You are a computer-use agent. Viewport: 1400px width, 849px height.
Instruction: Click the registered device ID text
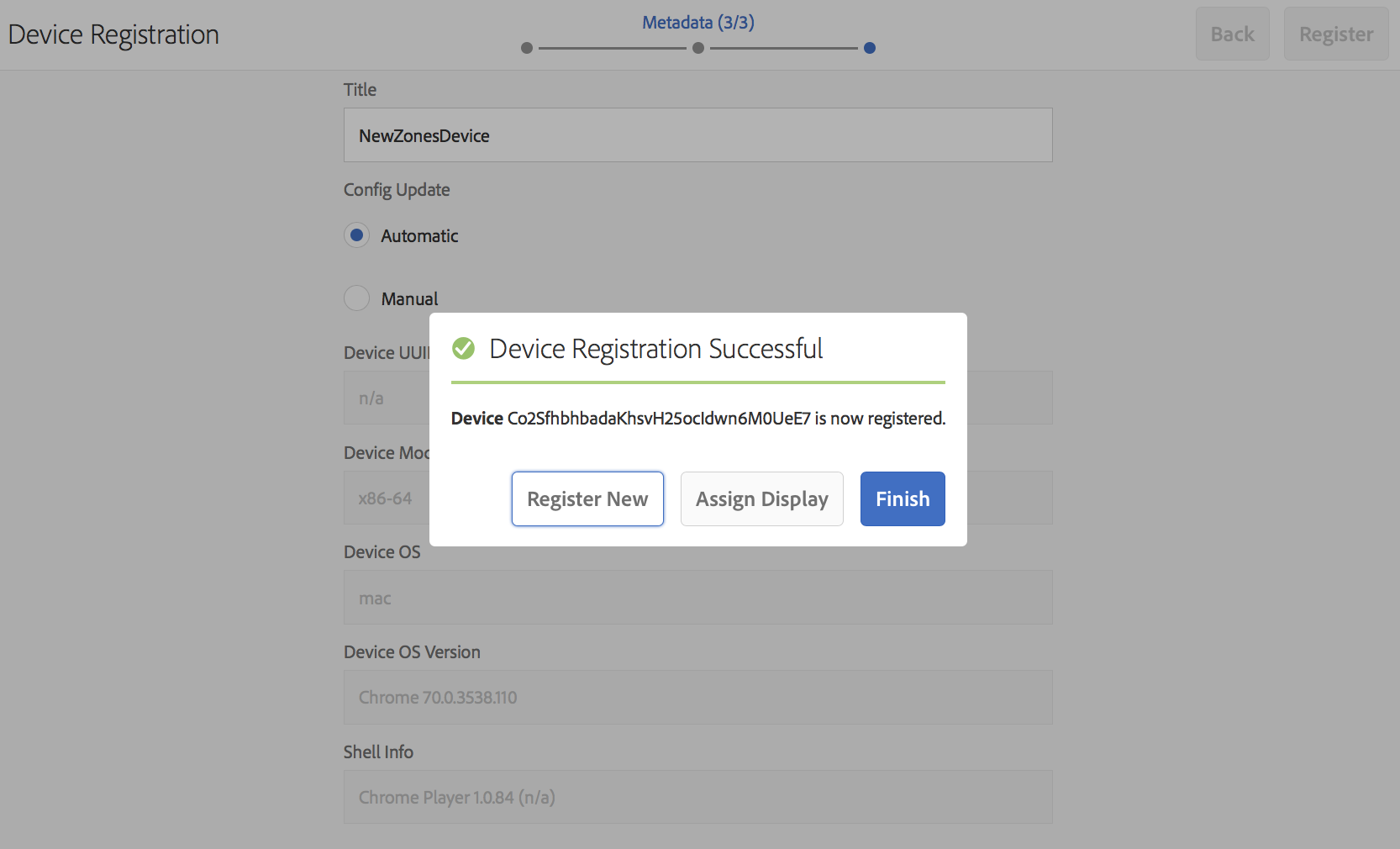[x=659, y=419]
